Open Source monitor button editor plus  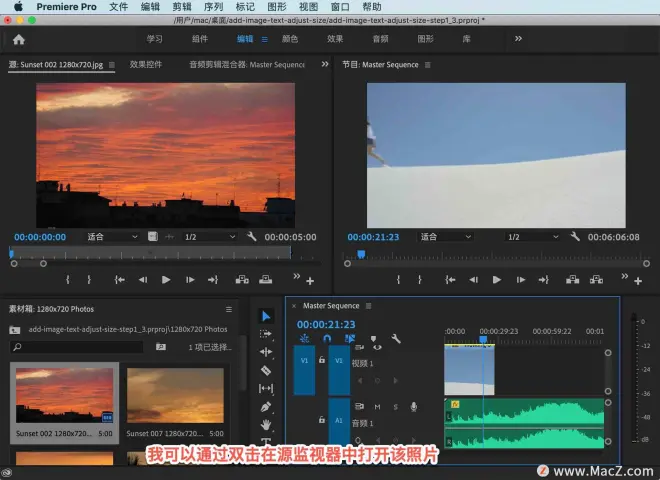click(310, 281)
